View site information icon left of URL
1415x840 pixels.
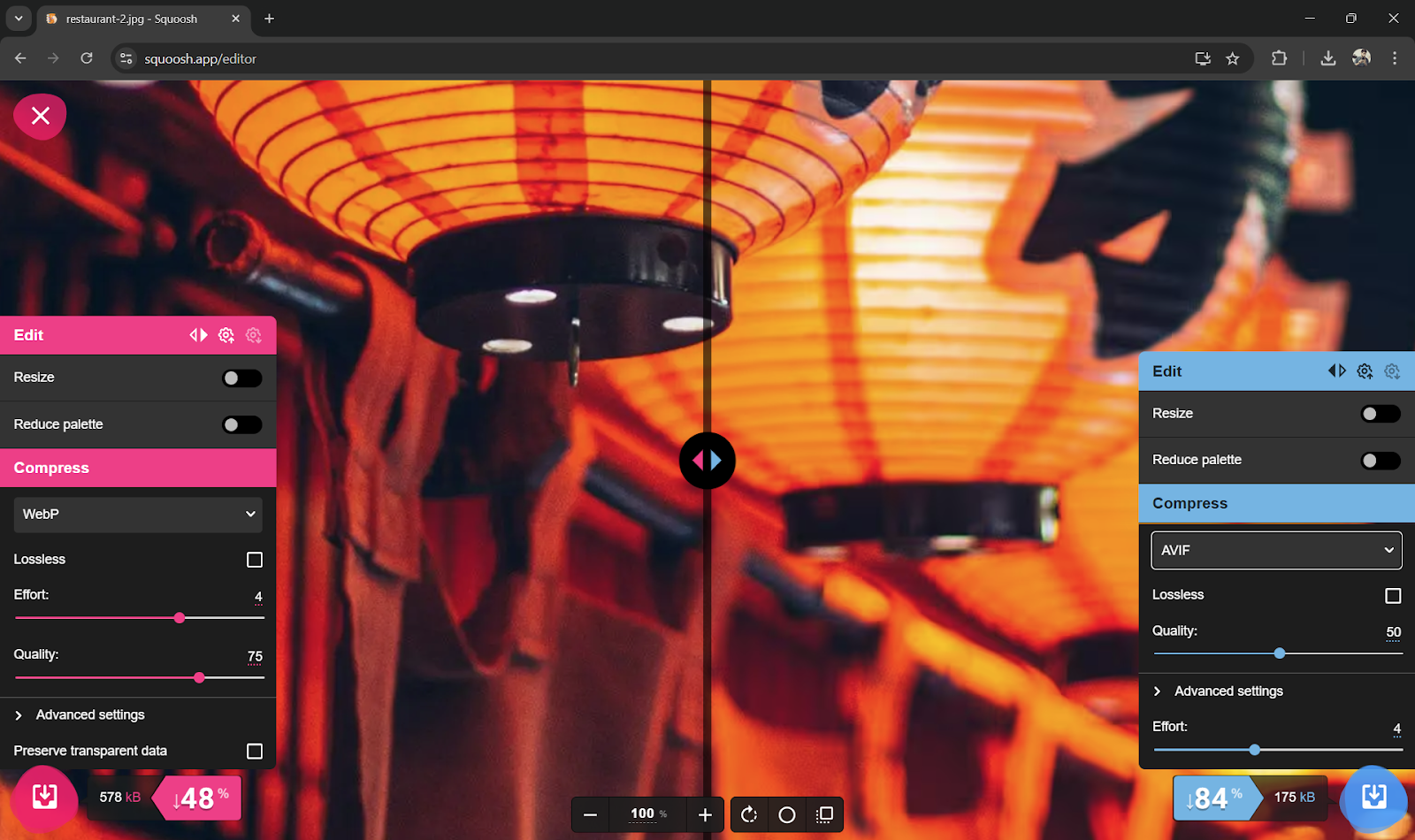(126, 58)
